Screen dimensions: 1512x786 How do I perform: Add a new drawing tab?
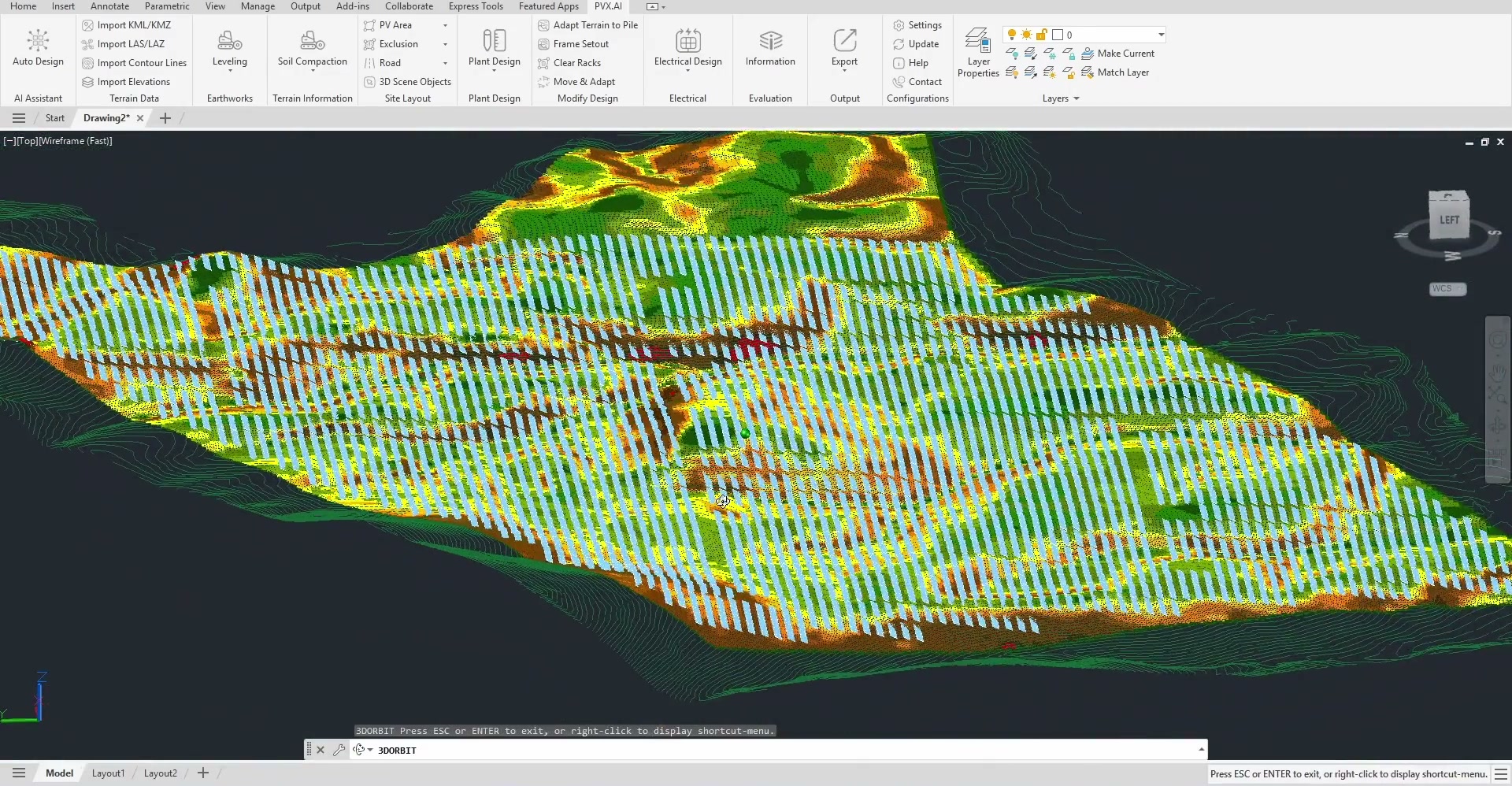pyautogui.click(x=165, y=118)
